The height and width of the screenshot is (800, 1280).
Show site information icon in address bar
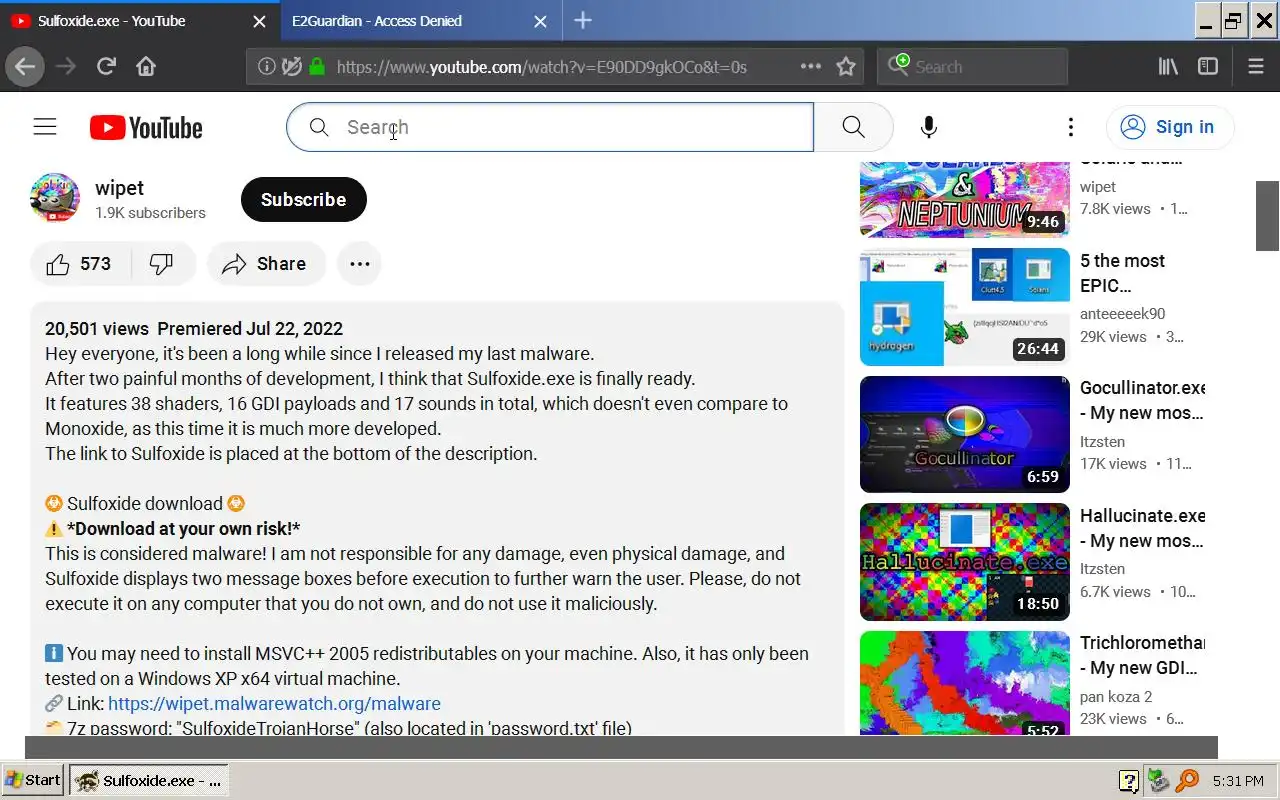266,67
